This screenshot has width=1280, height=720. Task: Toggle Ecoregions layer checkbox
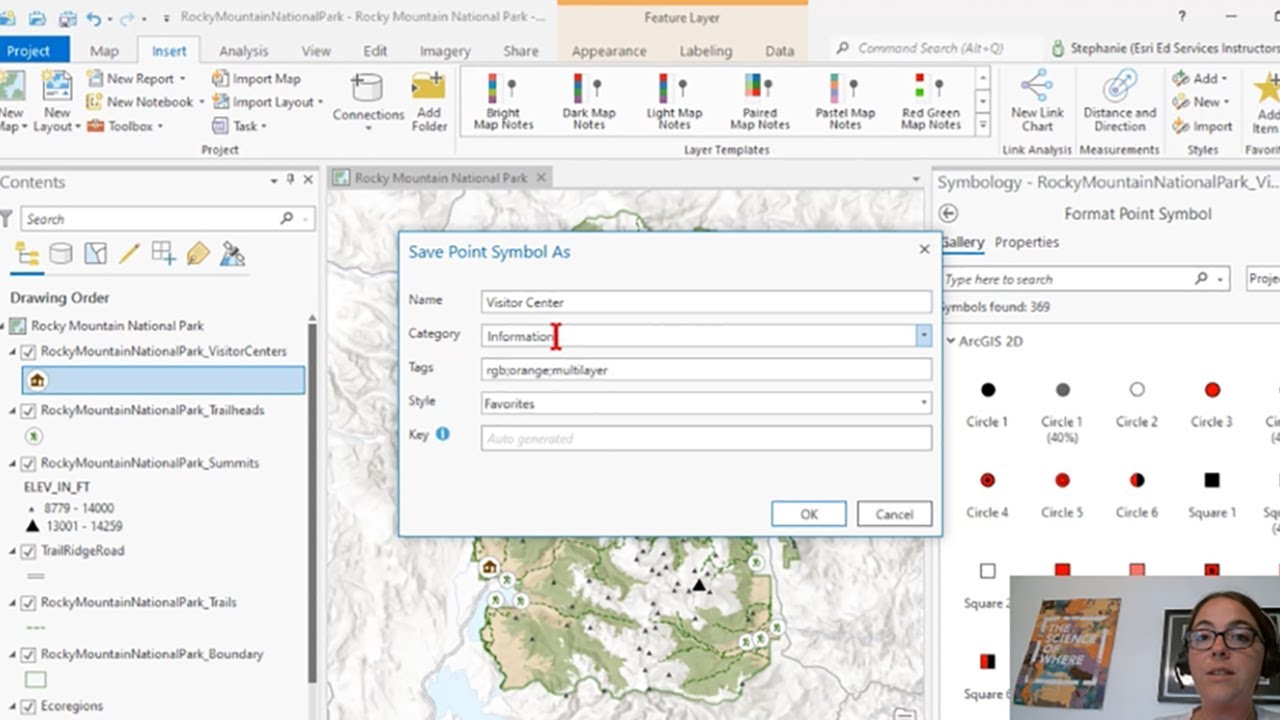point(28,706)
